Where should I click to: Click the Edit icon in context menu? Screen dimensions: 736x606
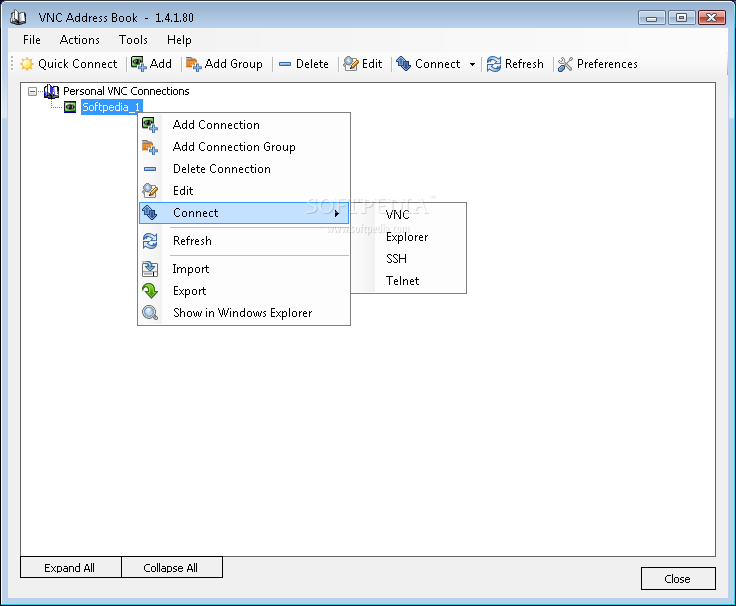pos(150,191)
